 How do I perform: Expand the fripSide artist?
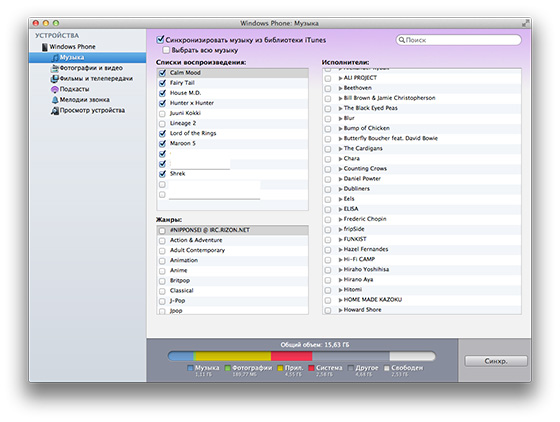pyautogui.click(x=340, y=229)
